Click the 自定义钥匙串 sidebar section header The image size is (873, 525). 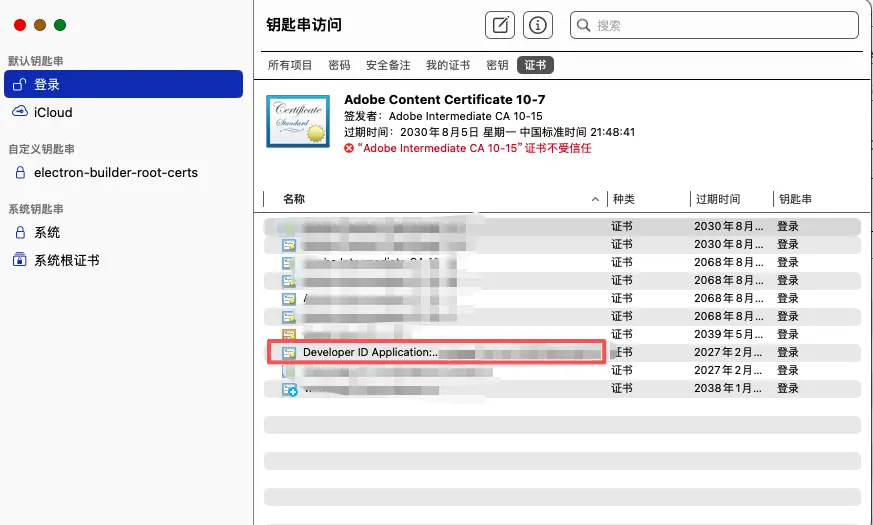coord(41,149)
